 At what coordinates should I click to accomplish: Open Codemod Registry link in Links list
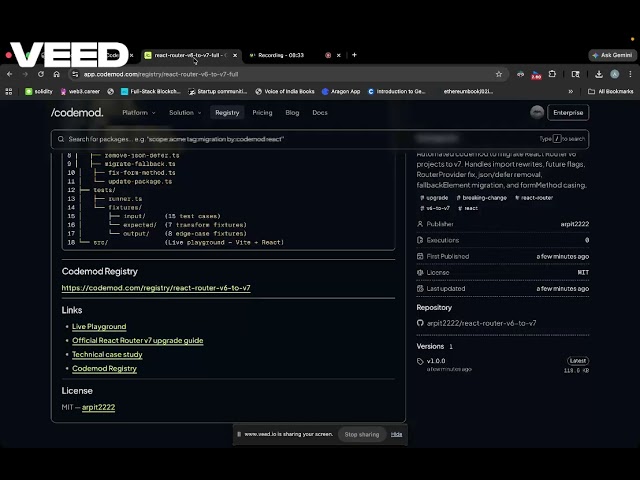coord(104,368)
